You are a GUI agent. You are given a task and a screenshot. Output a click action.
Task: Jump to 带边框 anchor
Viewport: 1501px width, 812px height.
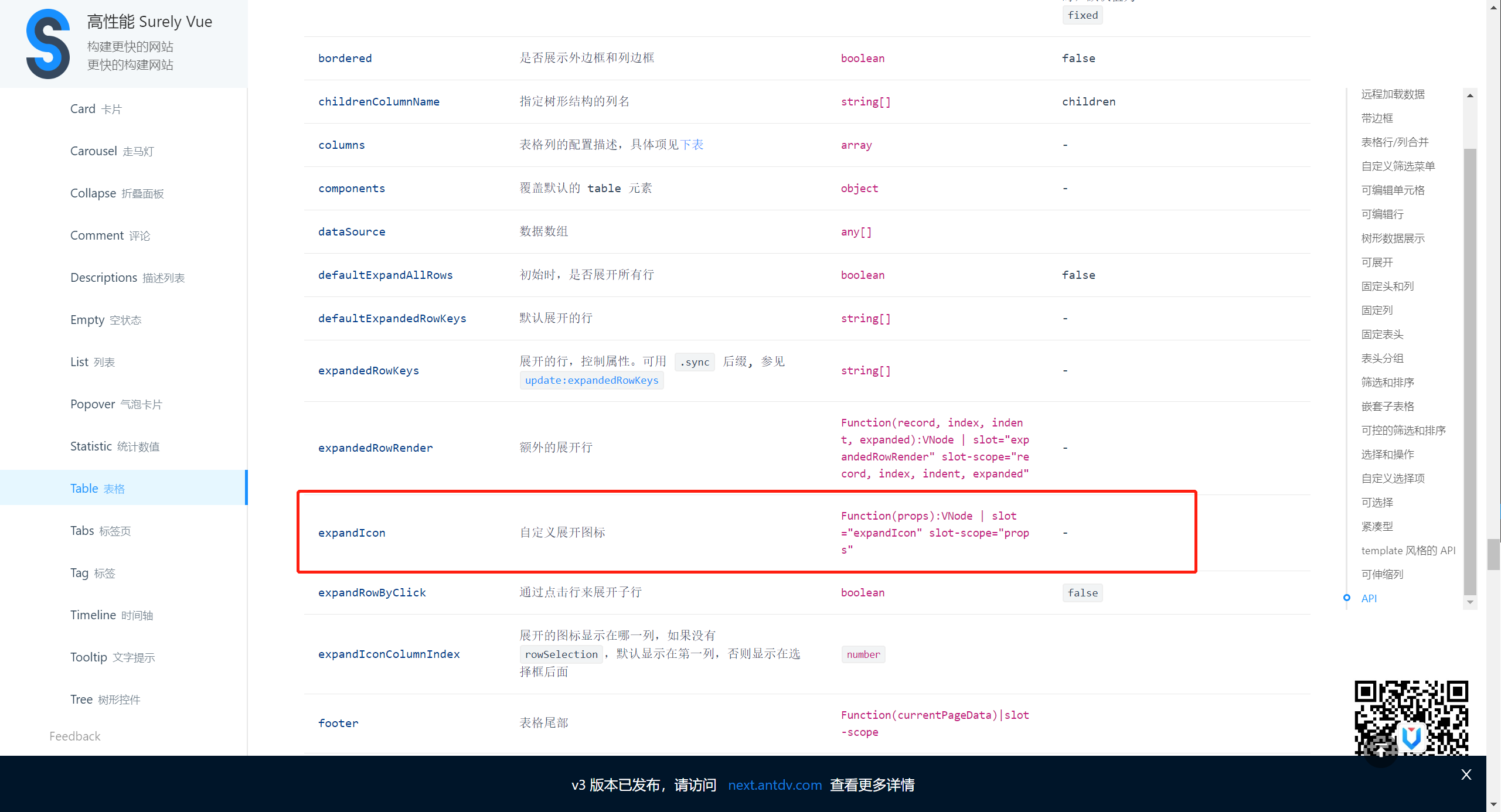[1377, 118]
